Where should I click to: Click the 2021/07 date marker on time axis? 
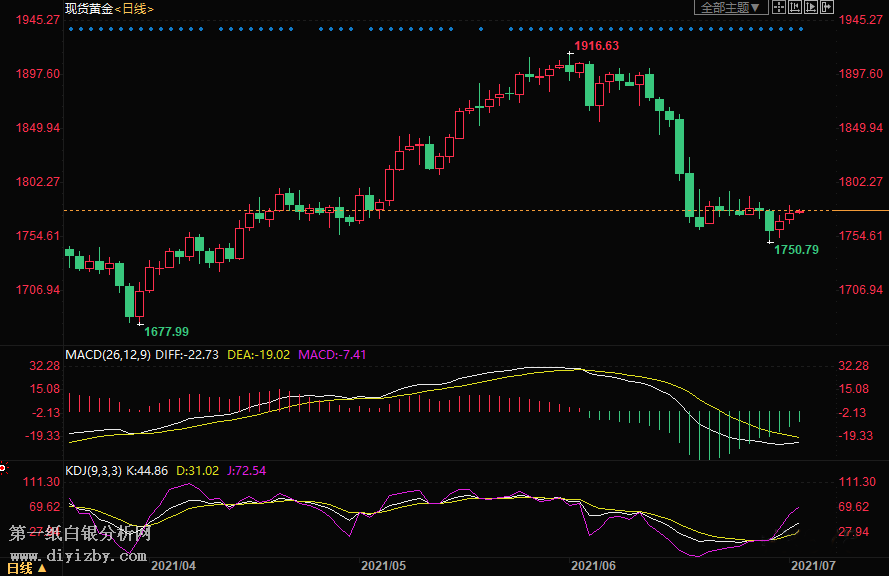811,565
